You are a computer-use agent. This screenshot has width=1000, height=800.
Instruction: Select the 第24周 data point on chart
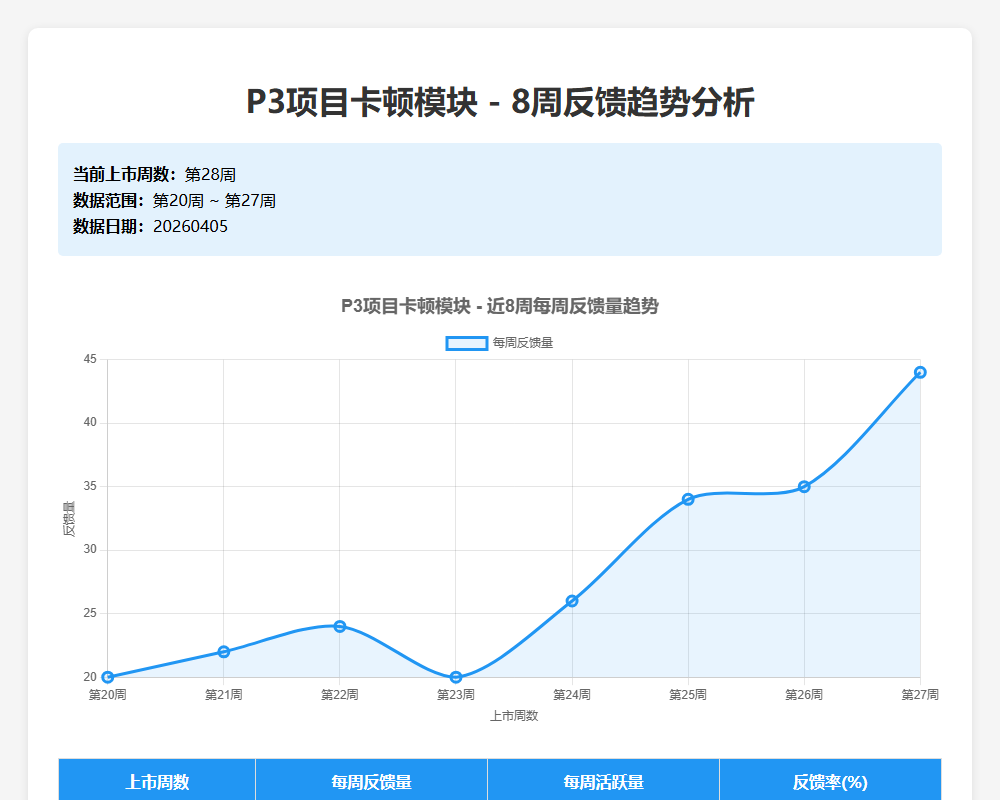click(572, 601)
